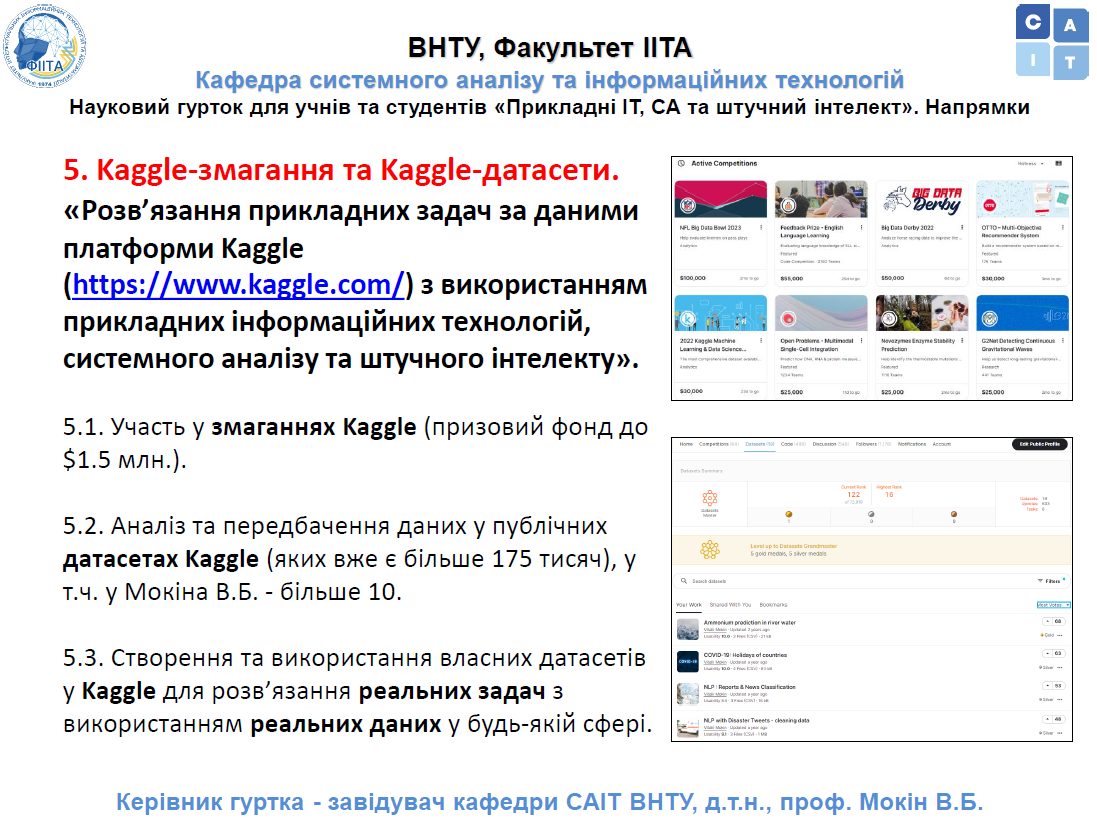Click the Datasets Master tier icon
This screenshot has height=821, width=1097.
[710, 498]
